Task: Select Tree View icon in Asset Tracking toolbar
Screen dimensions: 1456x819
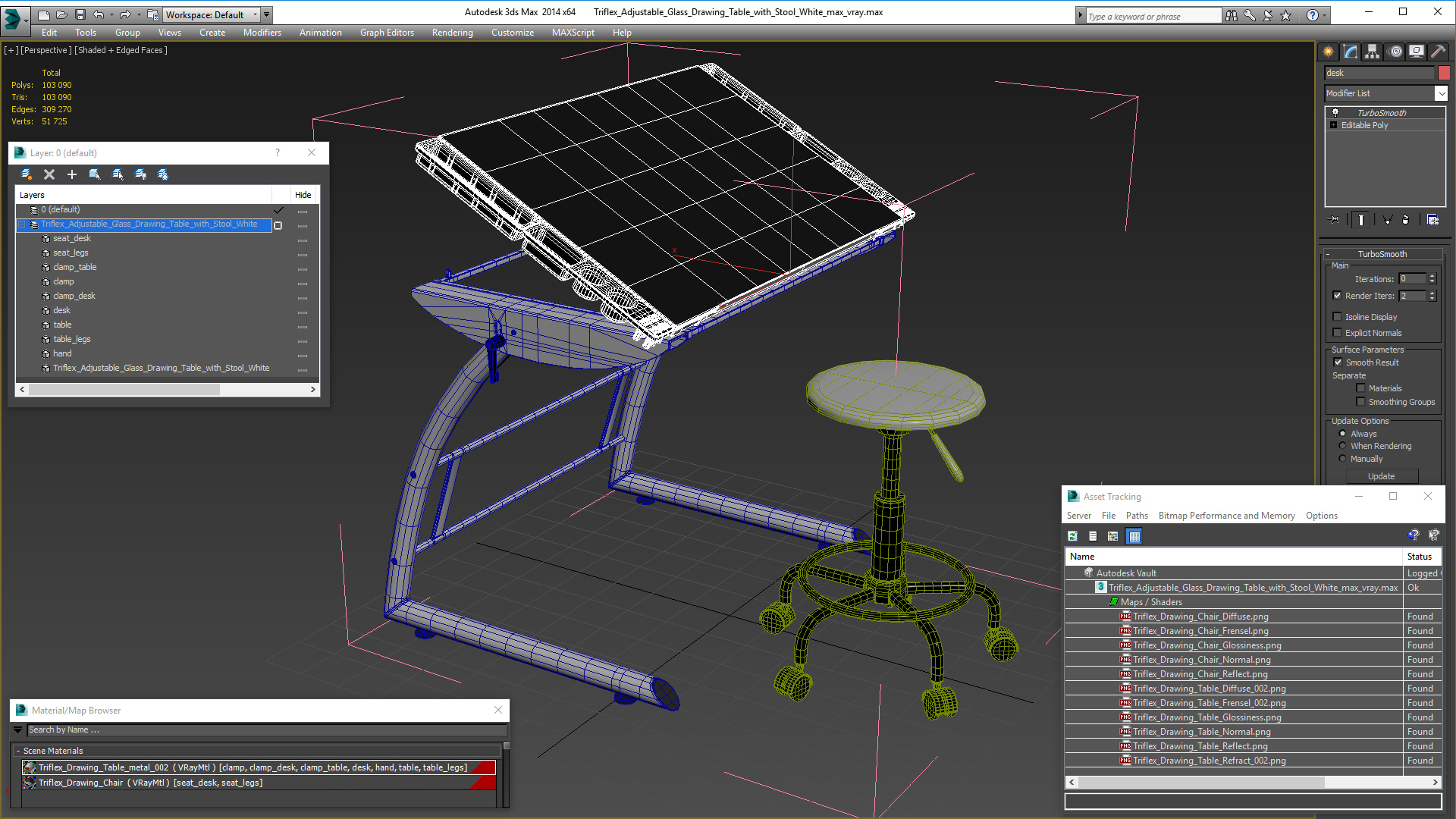Action: (1112, 536)
